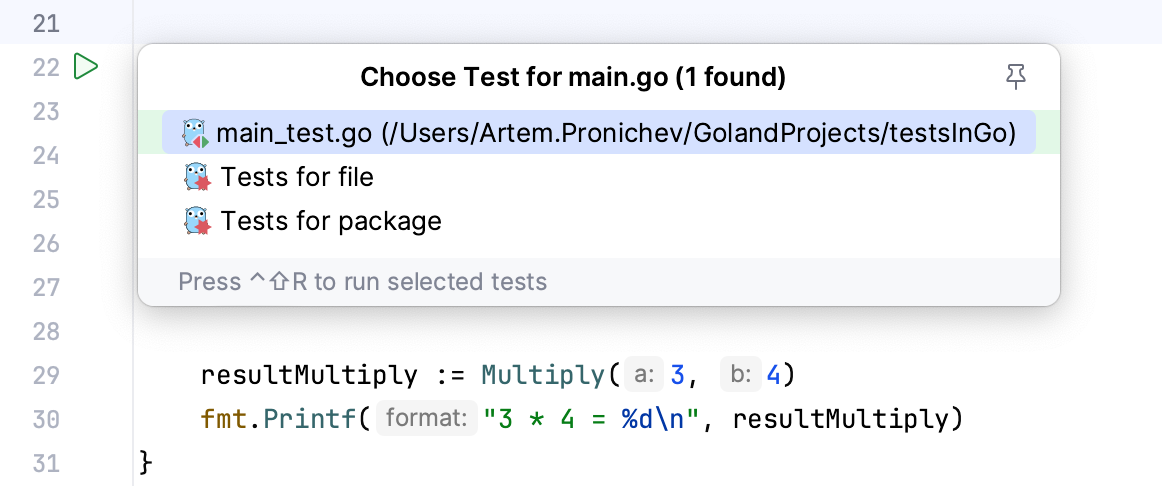Viewport: 1162px width, 486px height.
Task: Click the Multiply function call
Action: (543, 376)
